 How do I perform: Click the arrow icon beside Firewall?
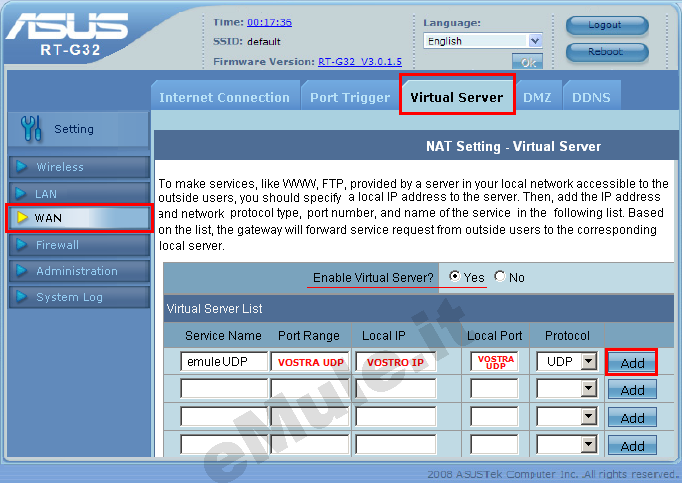coord(21,245)
